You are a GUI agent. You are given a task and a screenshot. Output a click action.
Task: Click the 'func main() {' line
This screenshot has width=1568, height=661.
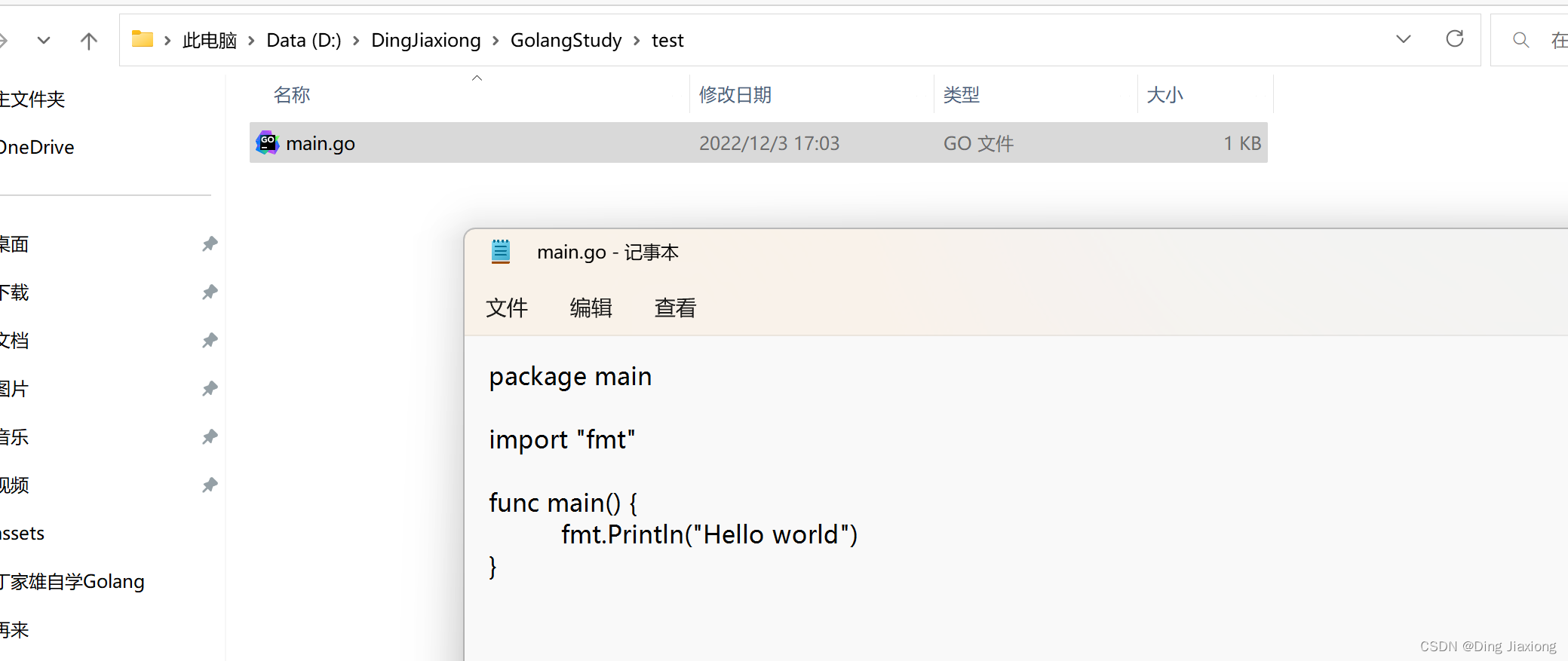(563, 503)
